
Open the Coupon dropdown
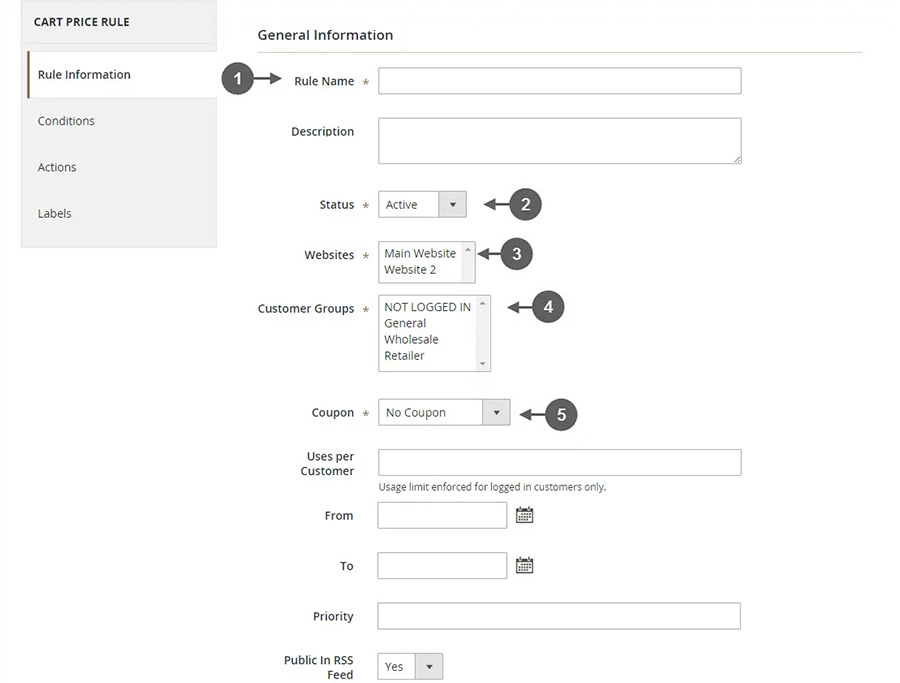pyautogui.click(x=444, y=413)
